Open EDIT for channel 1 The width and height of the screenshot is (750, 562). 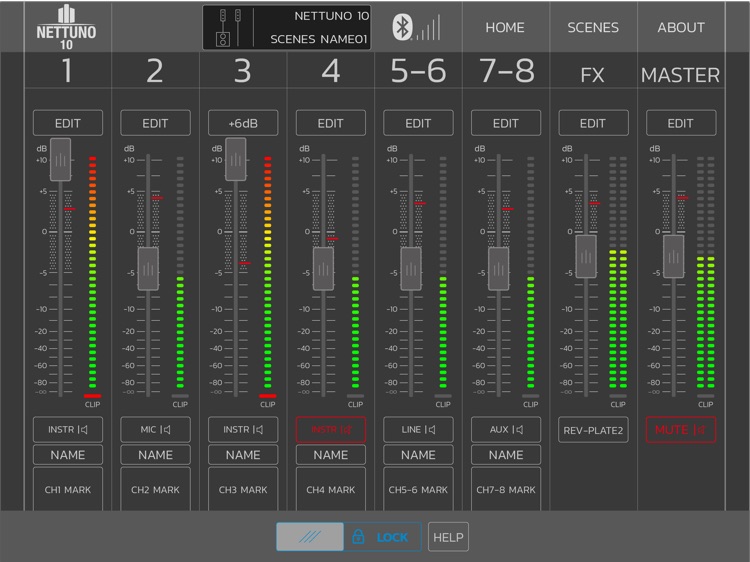pos(67,123)
